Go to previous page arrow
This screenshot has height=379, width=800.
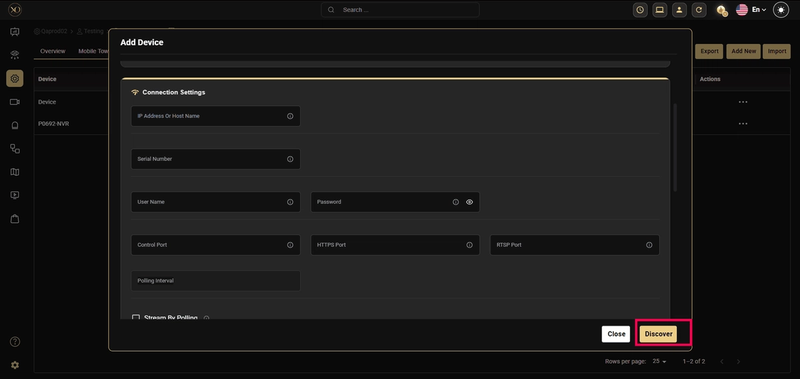722,361
